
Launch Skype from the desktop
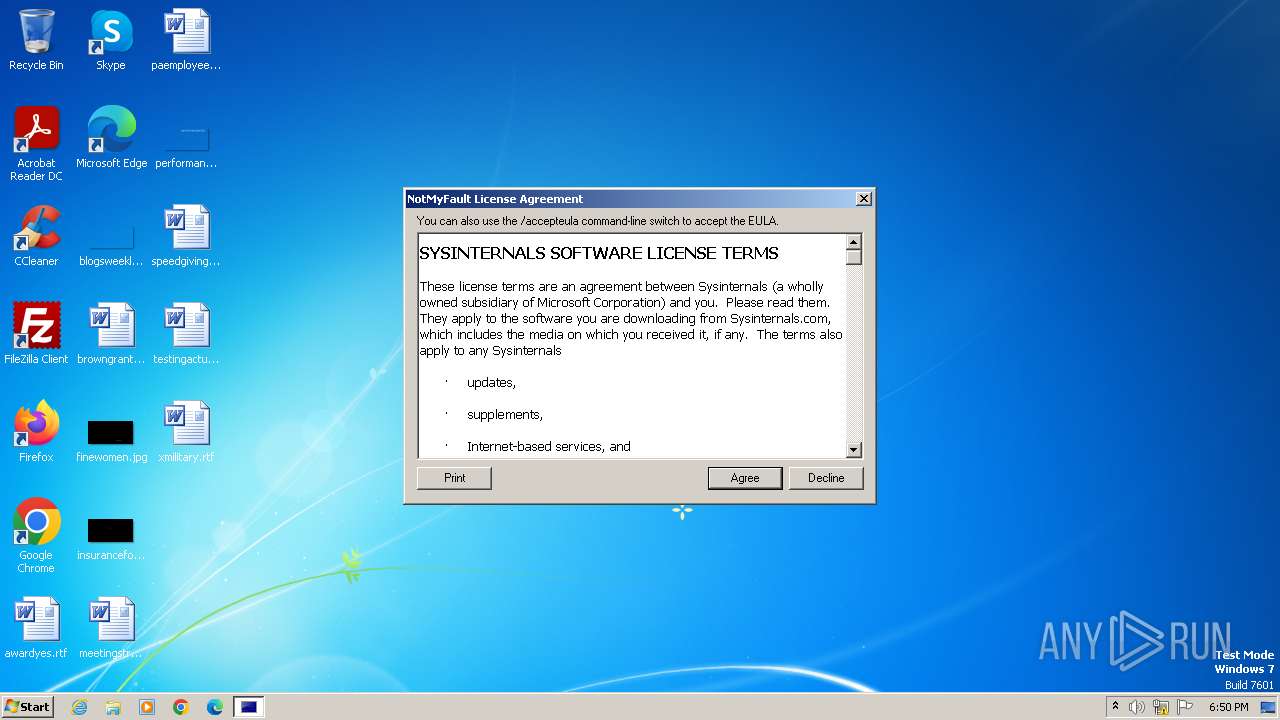tap(111, 40)
